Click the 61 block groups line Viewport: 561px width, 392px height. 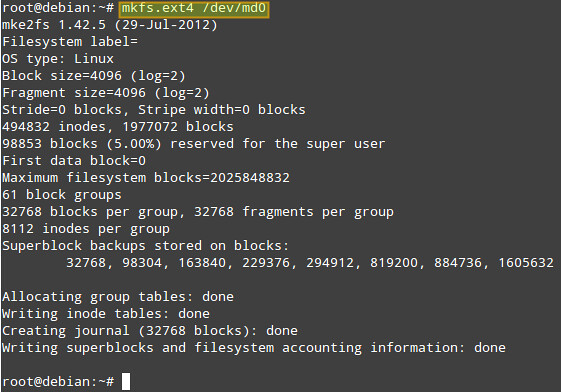(x=62, y=195)
